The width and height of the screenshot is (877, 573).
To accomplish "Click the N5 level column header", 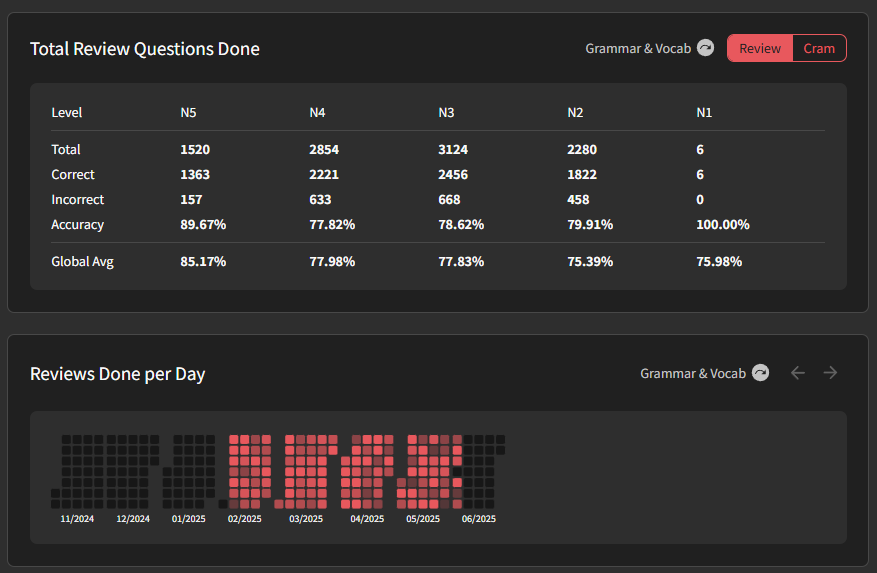I will pyautogui.click(x=188, y=112).
